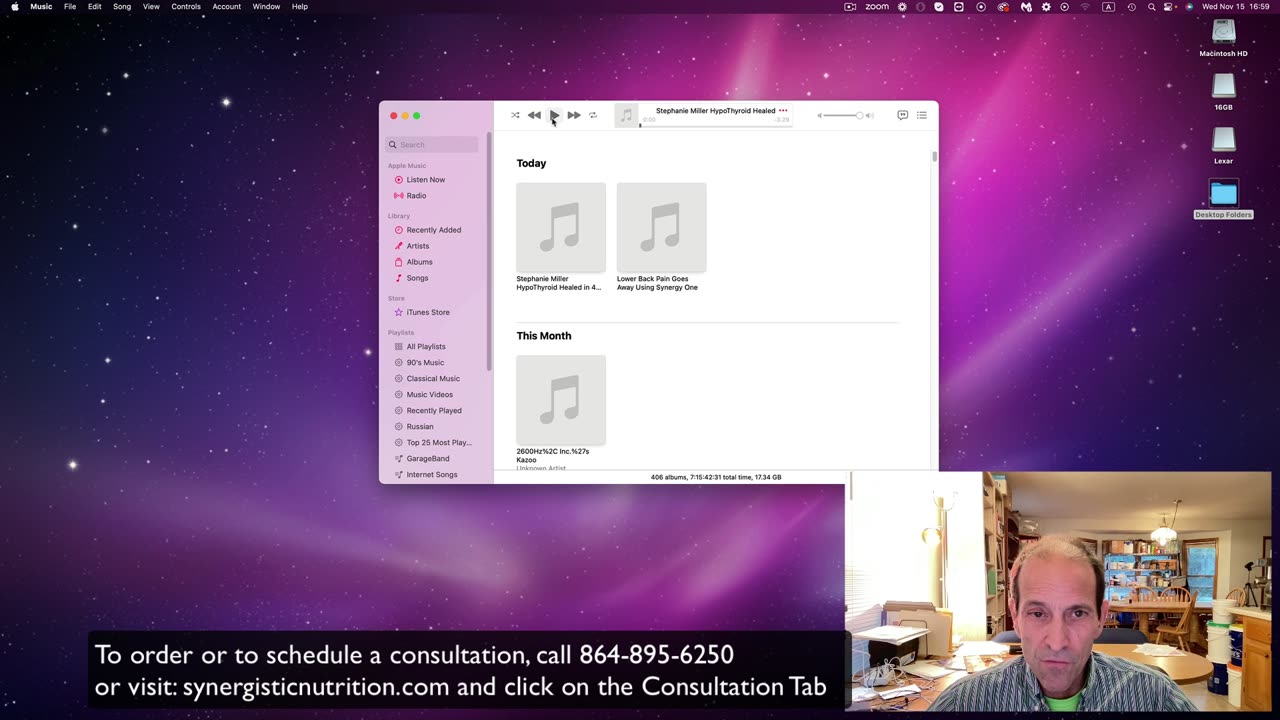This screenshot has height=720, width=1280.
Task: Select Recently Added in Library
Action: coord(433,230)
